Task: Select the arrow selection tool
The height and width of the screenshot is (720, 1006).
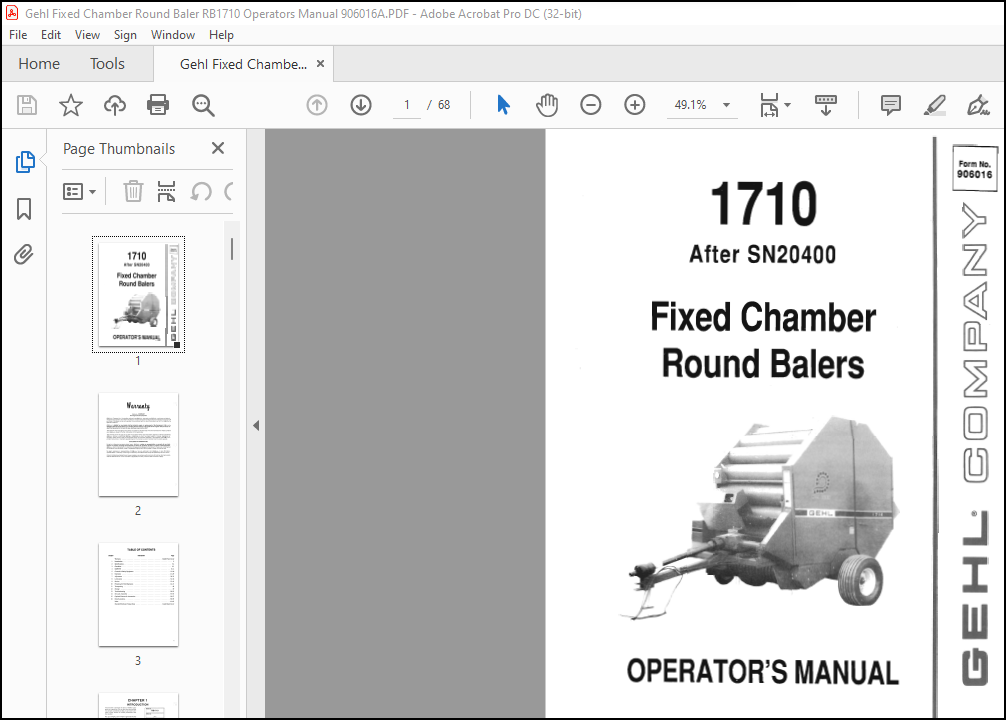Action: click(x=504, y=105)
